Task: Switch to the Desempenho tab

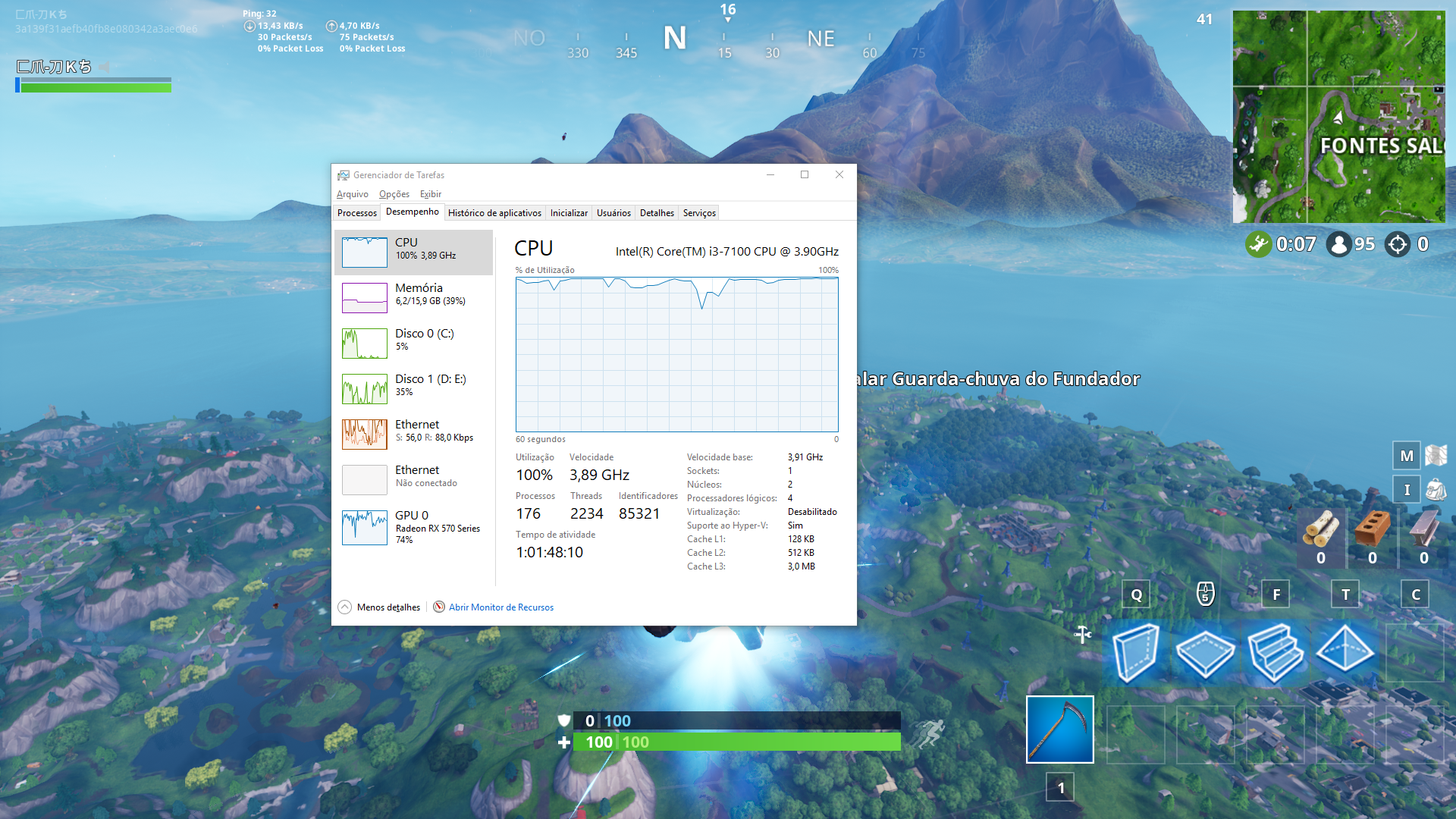Action: [x=412, y=212]
